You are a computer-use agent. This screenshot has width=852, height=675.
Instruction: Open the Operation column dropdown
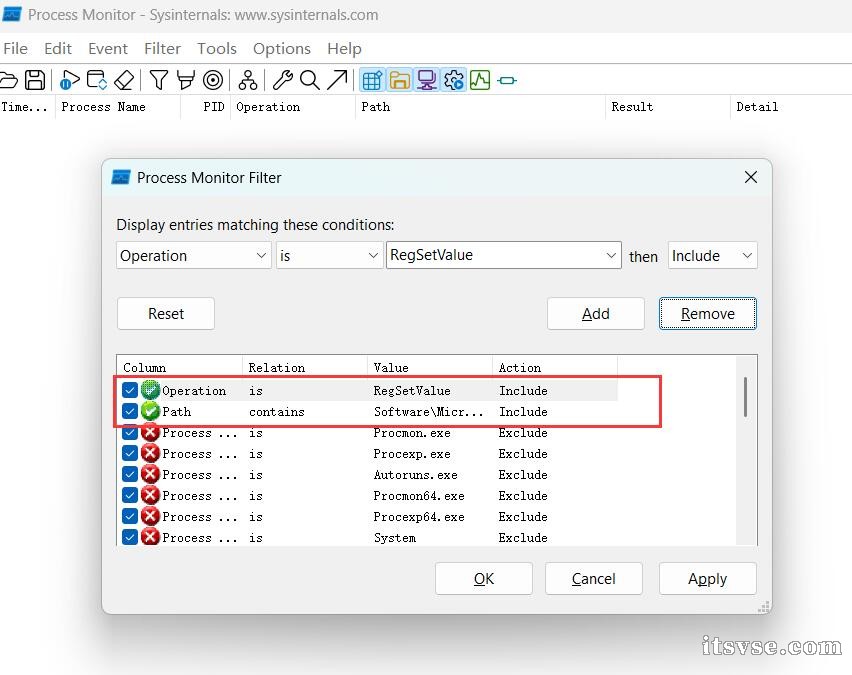193,255
